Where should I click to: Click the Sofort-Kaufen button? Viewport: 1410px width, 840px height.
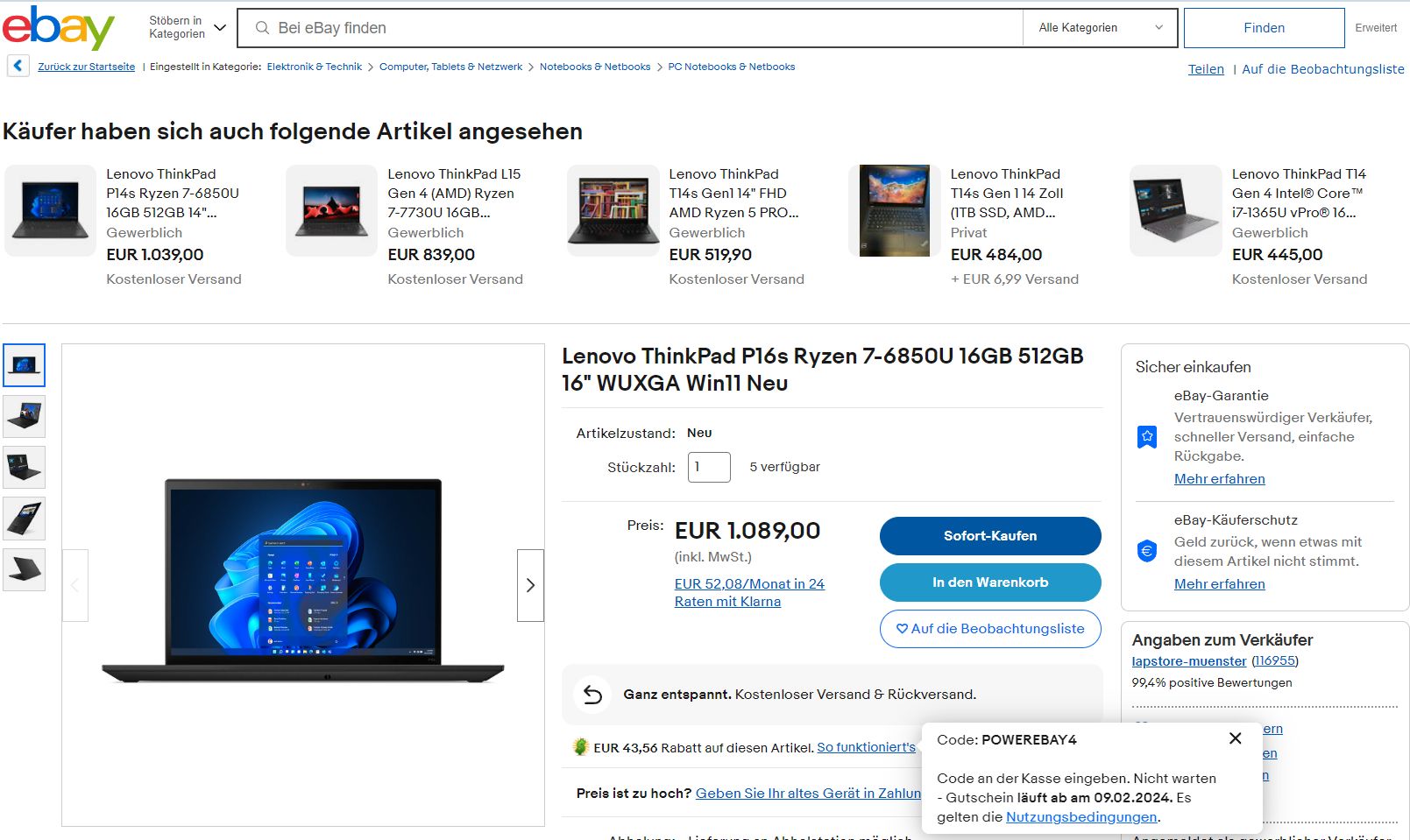[x=990, y=536]
